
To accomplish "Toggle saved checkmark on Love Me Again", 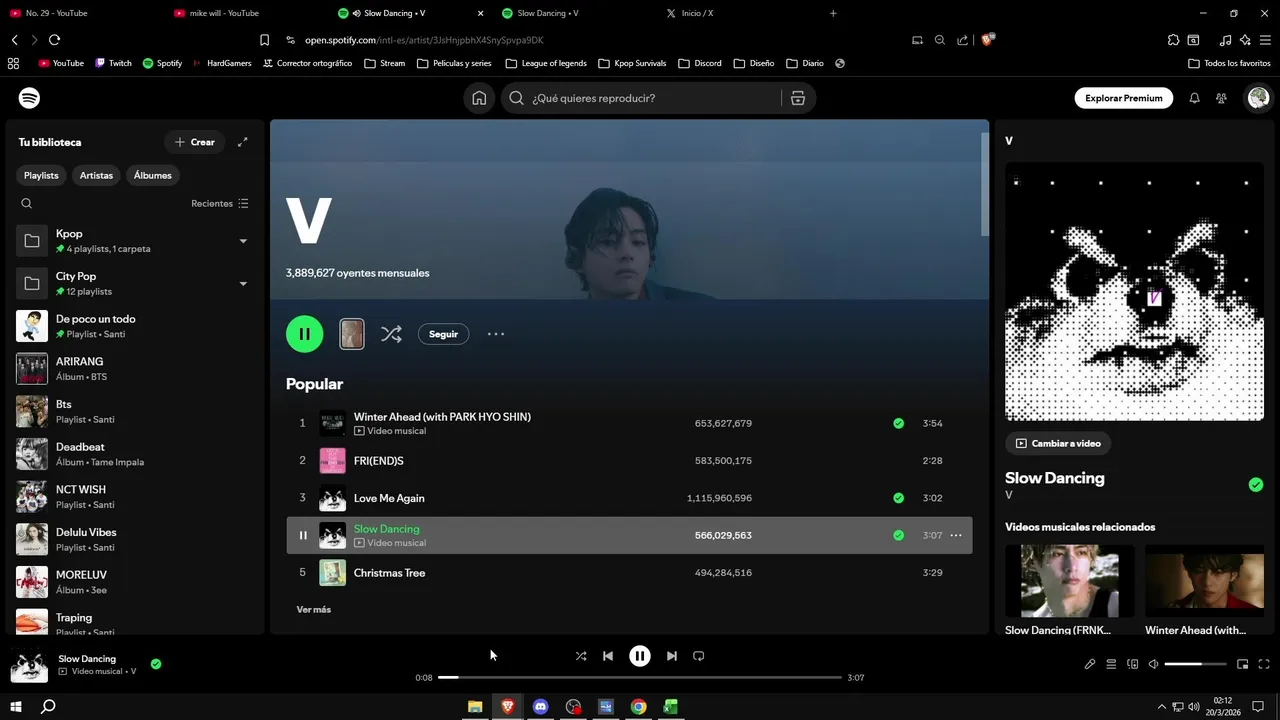I will click(898, 498).
